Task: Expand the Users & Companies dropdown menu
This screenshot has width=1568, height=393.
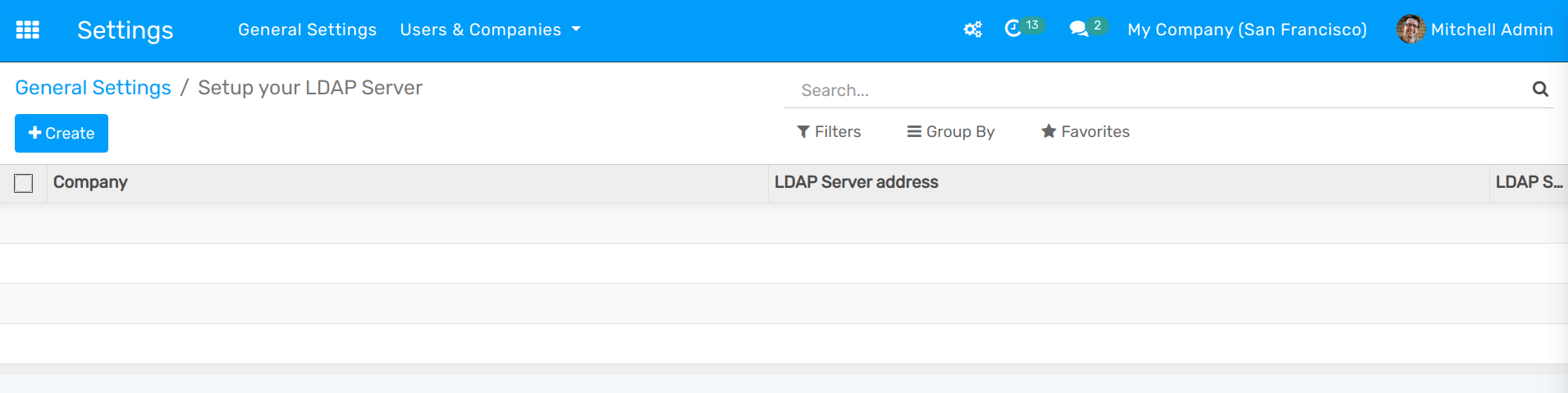Action: pos(490,30)
